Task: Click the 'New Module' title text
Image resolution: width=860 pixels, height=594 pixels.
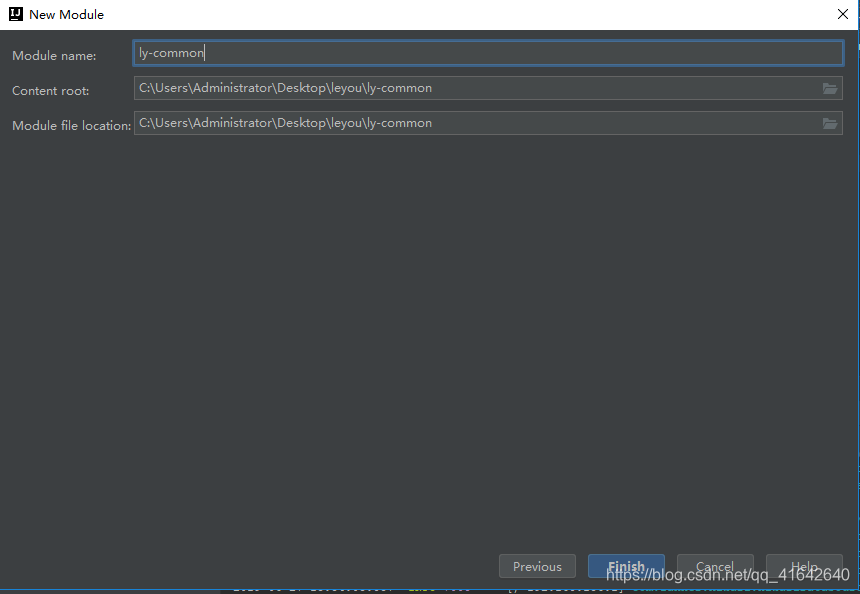Action: pos(66,15)
